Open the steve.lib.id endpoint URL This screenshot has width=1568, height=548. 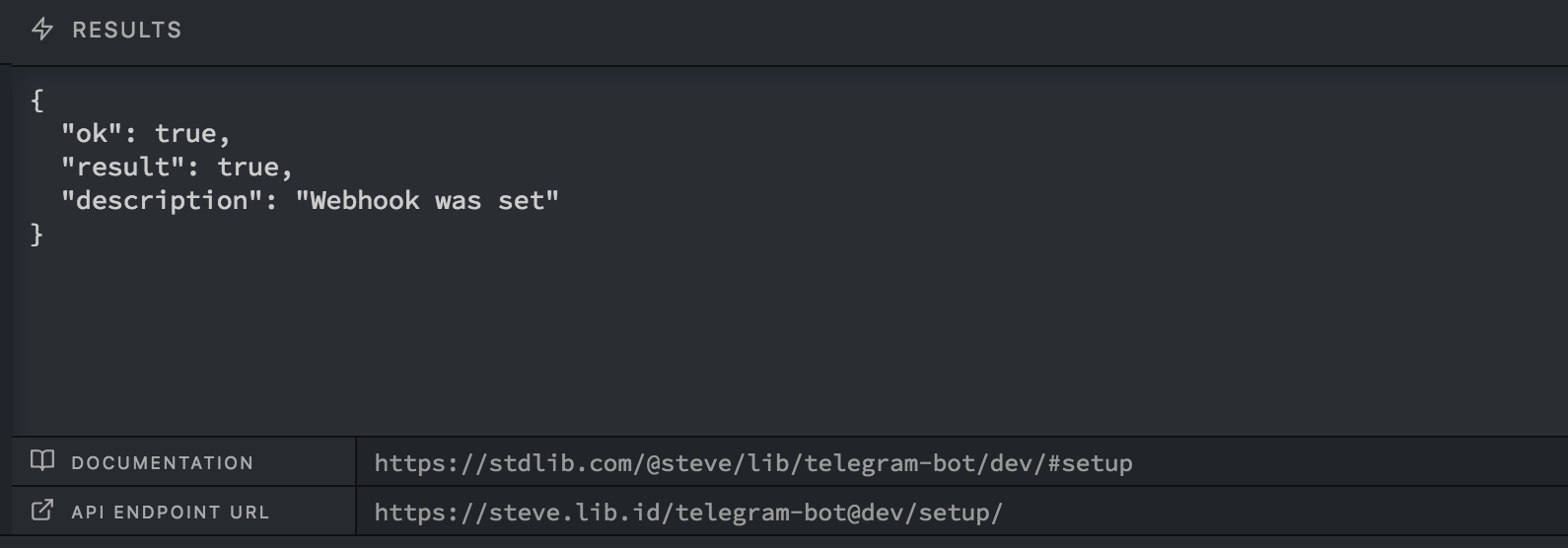click(687, 513)
